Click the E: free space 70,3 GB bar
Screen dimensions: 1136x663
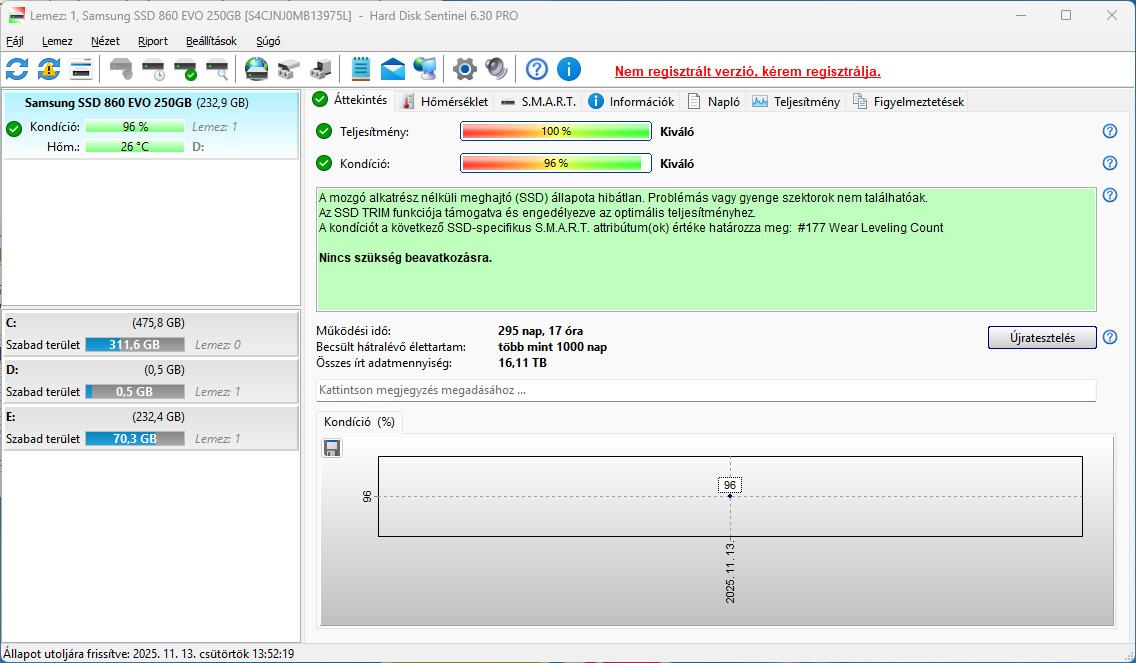pyautogui.click(x=135, y=438)
